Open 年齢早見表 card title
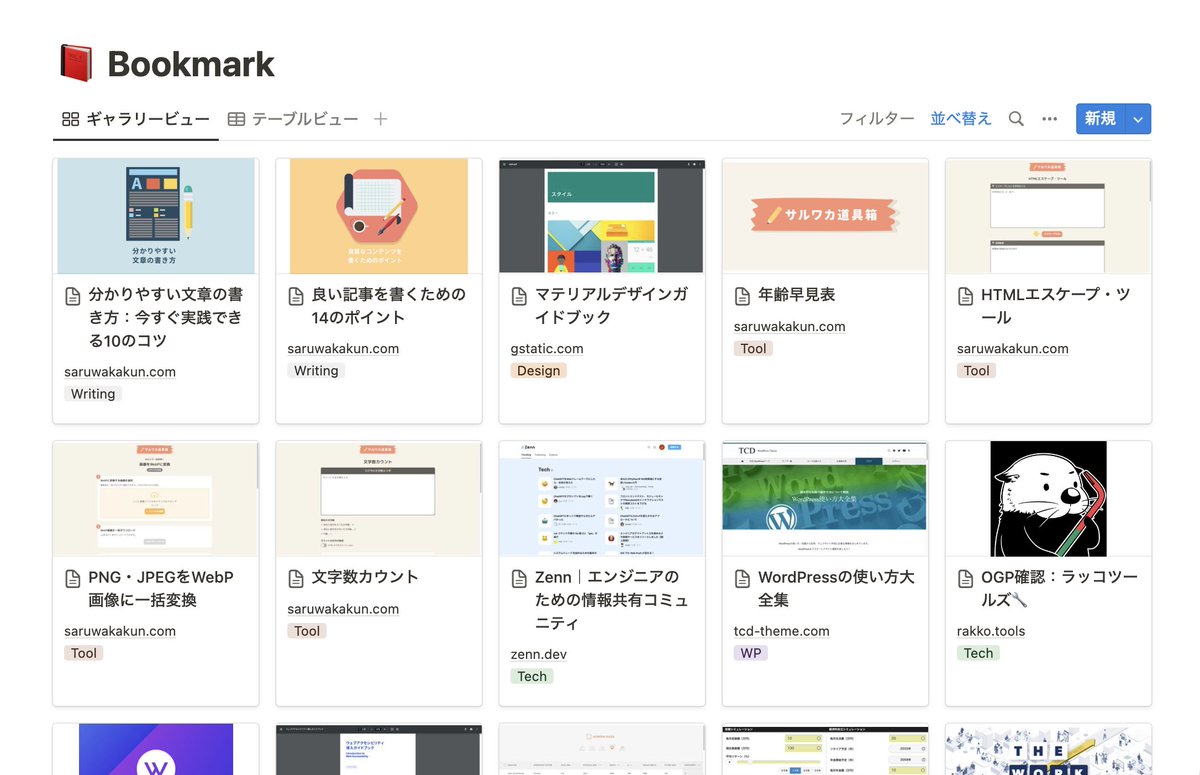 click(796, 295)
